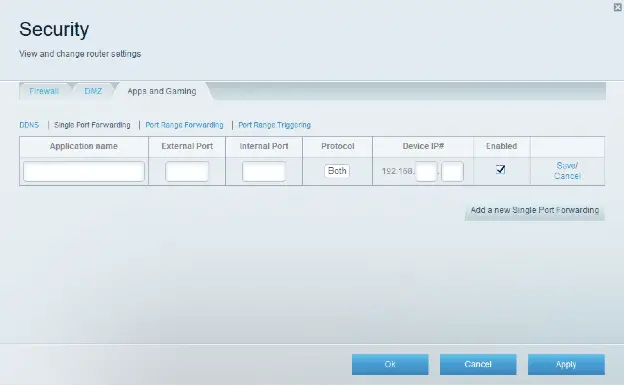The width and height of the screenshot is (624, 386).
Task: Save the port forwarding entry
Action: click(567, 166)
